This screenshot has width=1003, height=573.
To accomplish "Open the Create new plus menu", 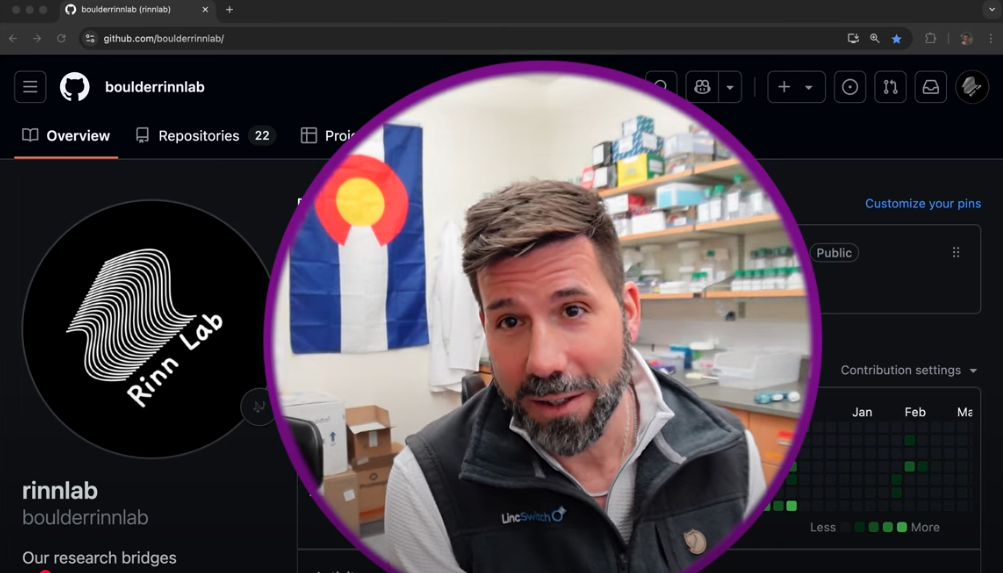I will pos(796,87).
